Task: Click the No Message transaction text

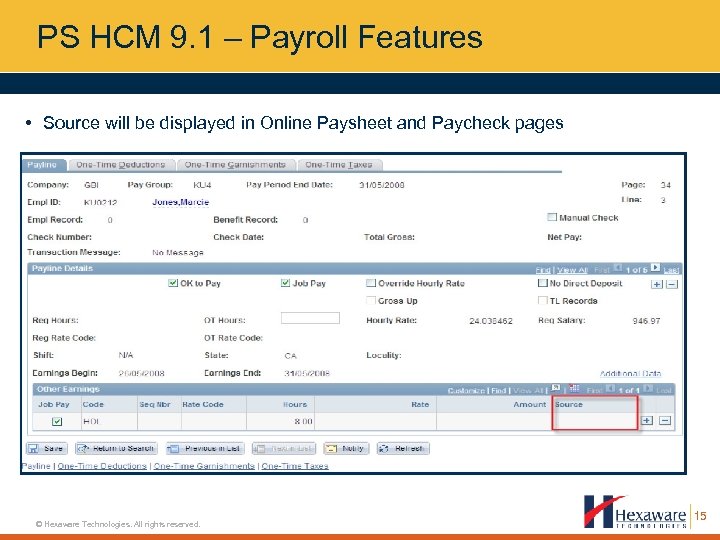Action: tap(178, 253)
